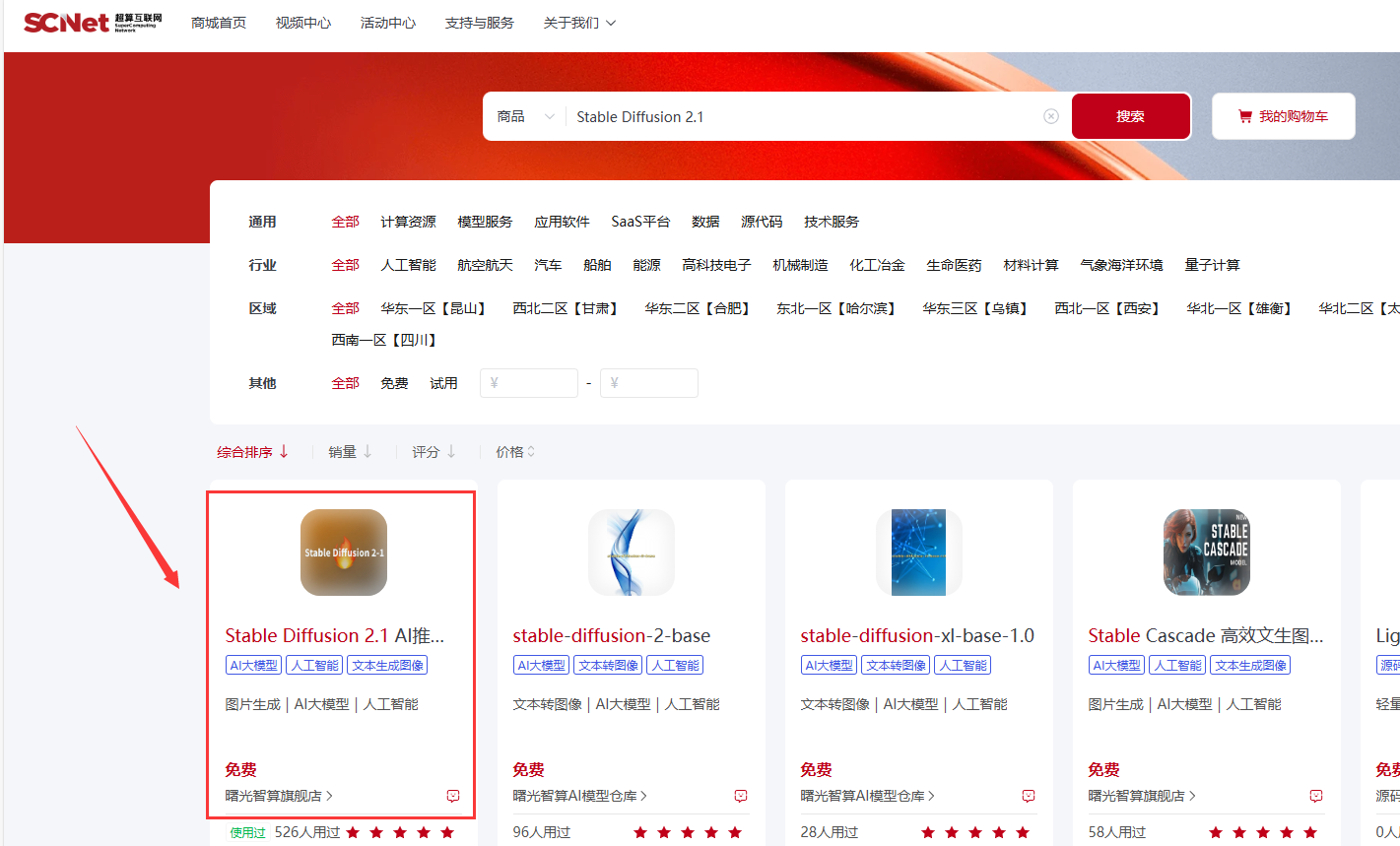Filter by 技术服务 category
This screenshot has width=1400, height=846.
[x=832, y=222]
